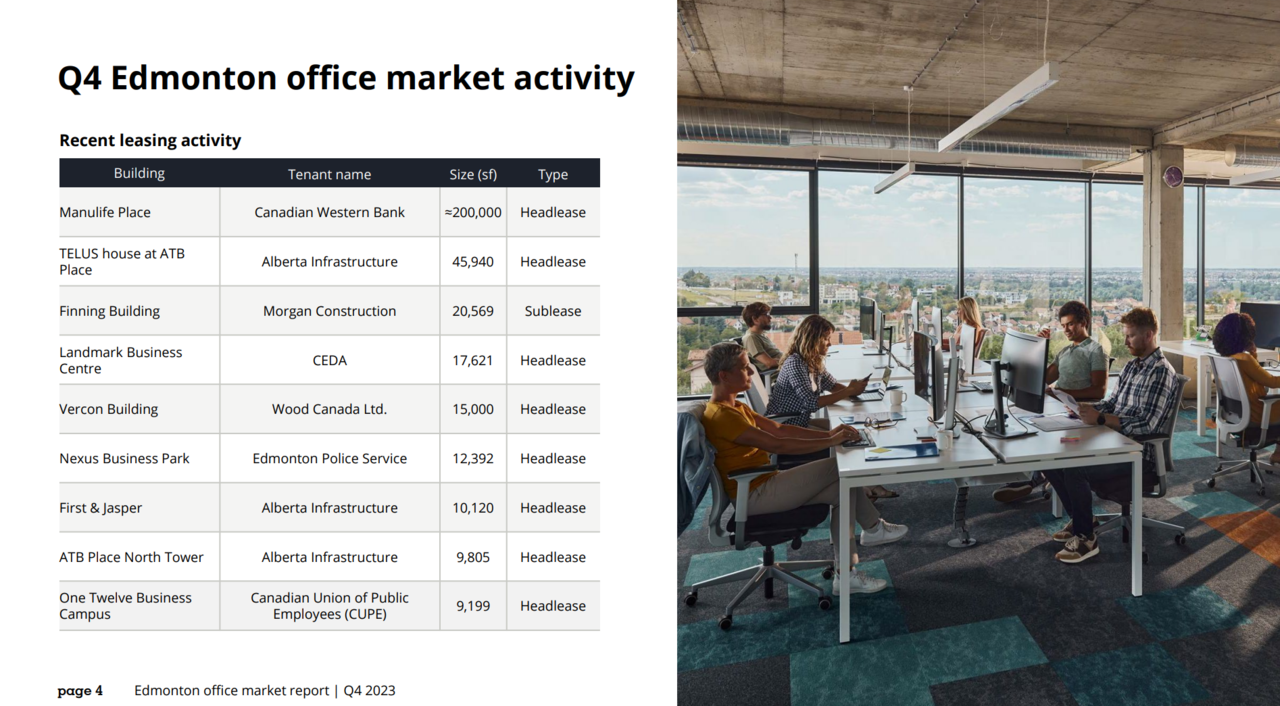Viewport: 1280px width, 706px height.
Task: Click the size value '12,392'
Action: click(473, 458)
